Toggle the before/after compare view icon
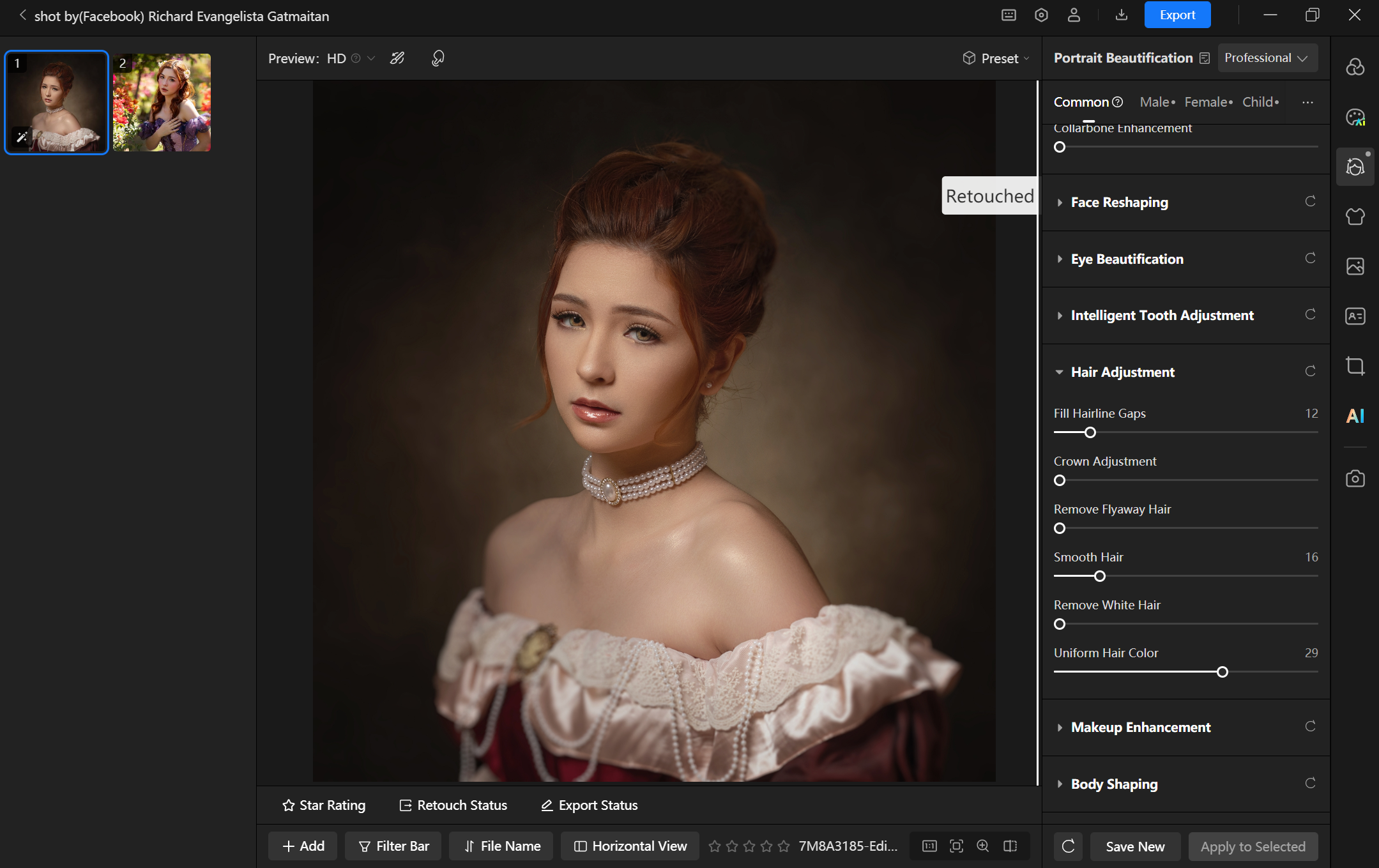The width and height of the screenshot is (1379, 868). (x=1010, y=846)
